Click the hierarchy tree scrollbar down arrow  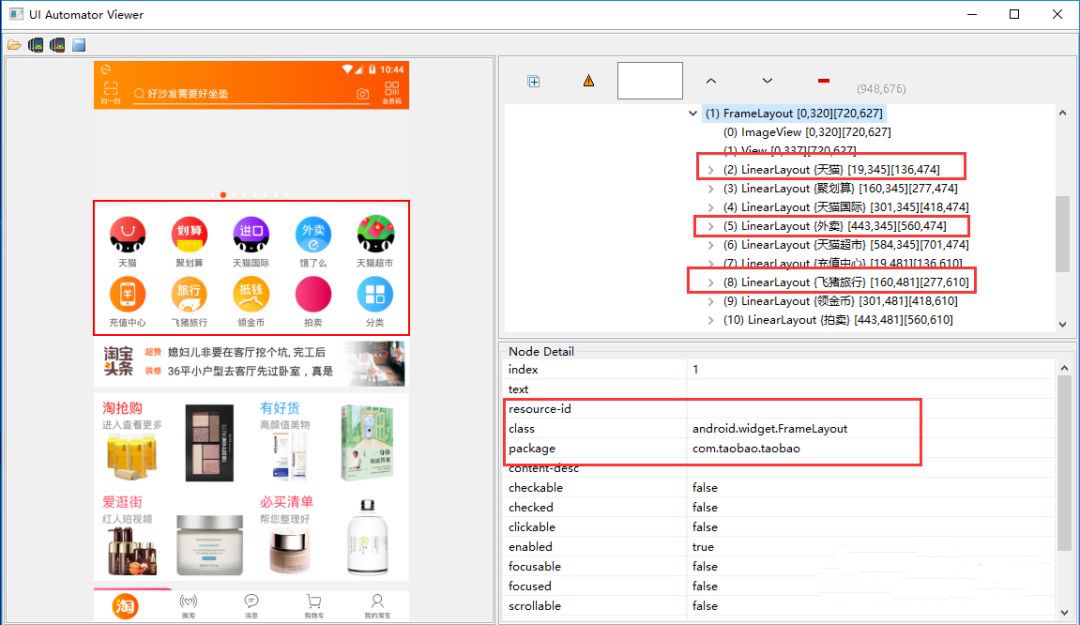click(1063, 324)
